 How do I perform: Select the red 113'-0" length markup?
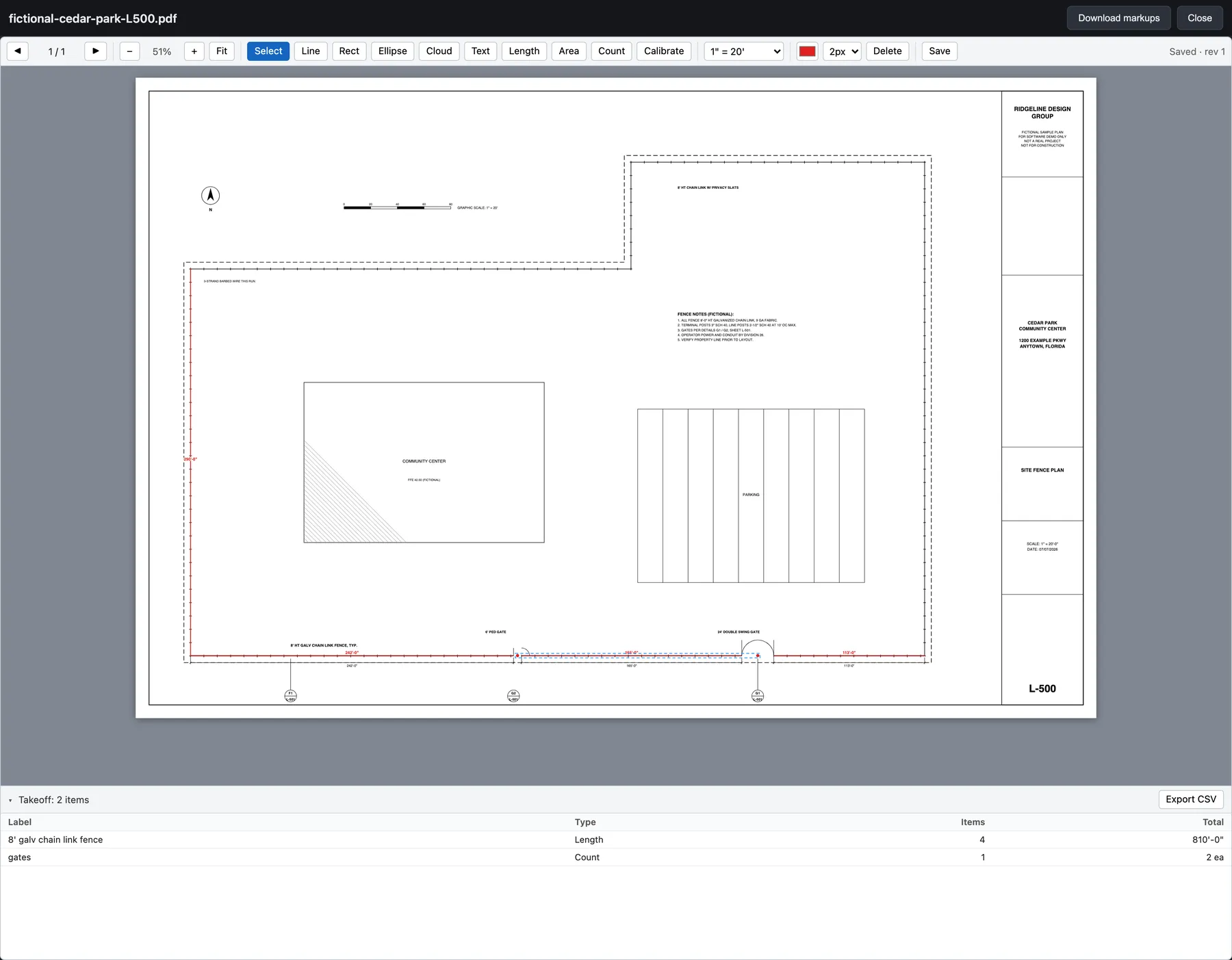point(849,653)
